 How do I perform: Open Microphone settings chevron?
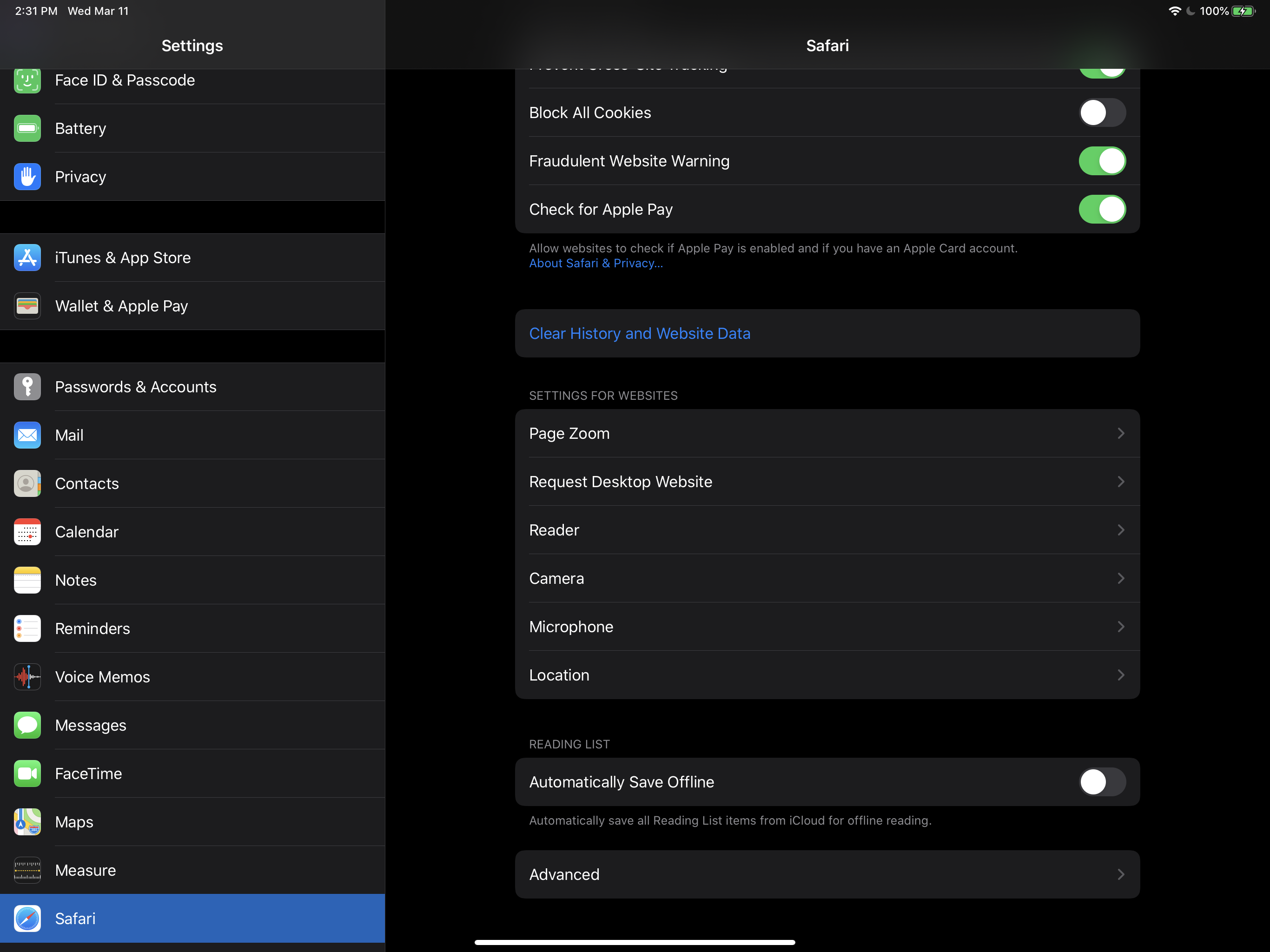coord(1120,627)
